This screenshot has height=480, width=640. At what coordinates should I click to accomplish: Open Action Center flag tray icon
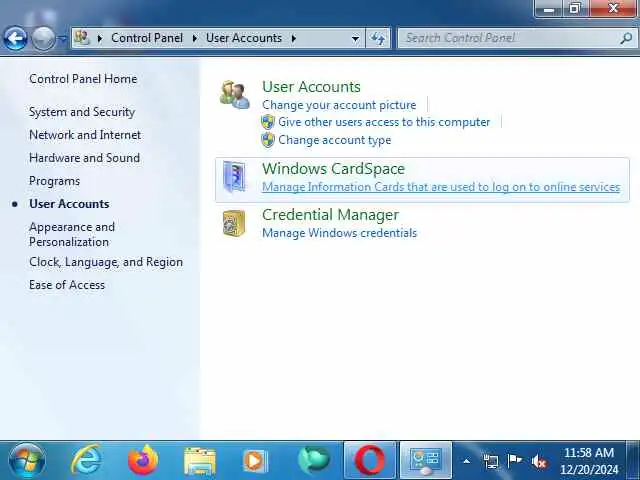[515, 460]
